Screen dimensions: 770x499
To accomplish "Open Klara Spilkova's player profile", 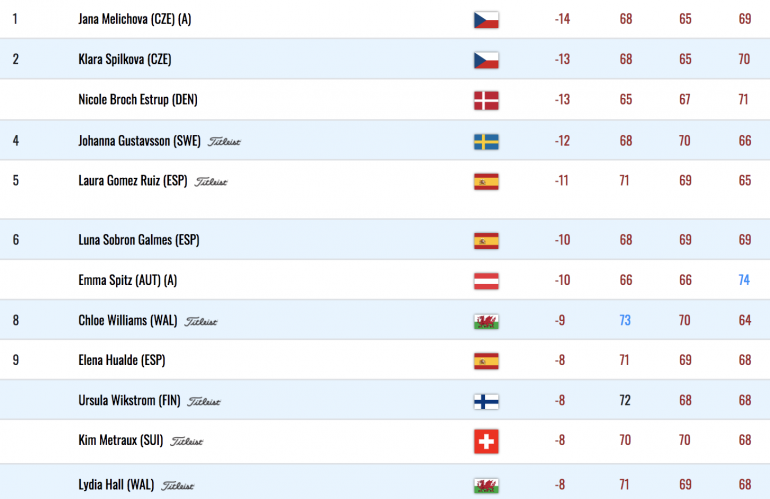I will tap(125, 59).
